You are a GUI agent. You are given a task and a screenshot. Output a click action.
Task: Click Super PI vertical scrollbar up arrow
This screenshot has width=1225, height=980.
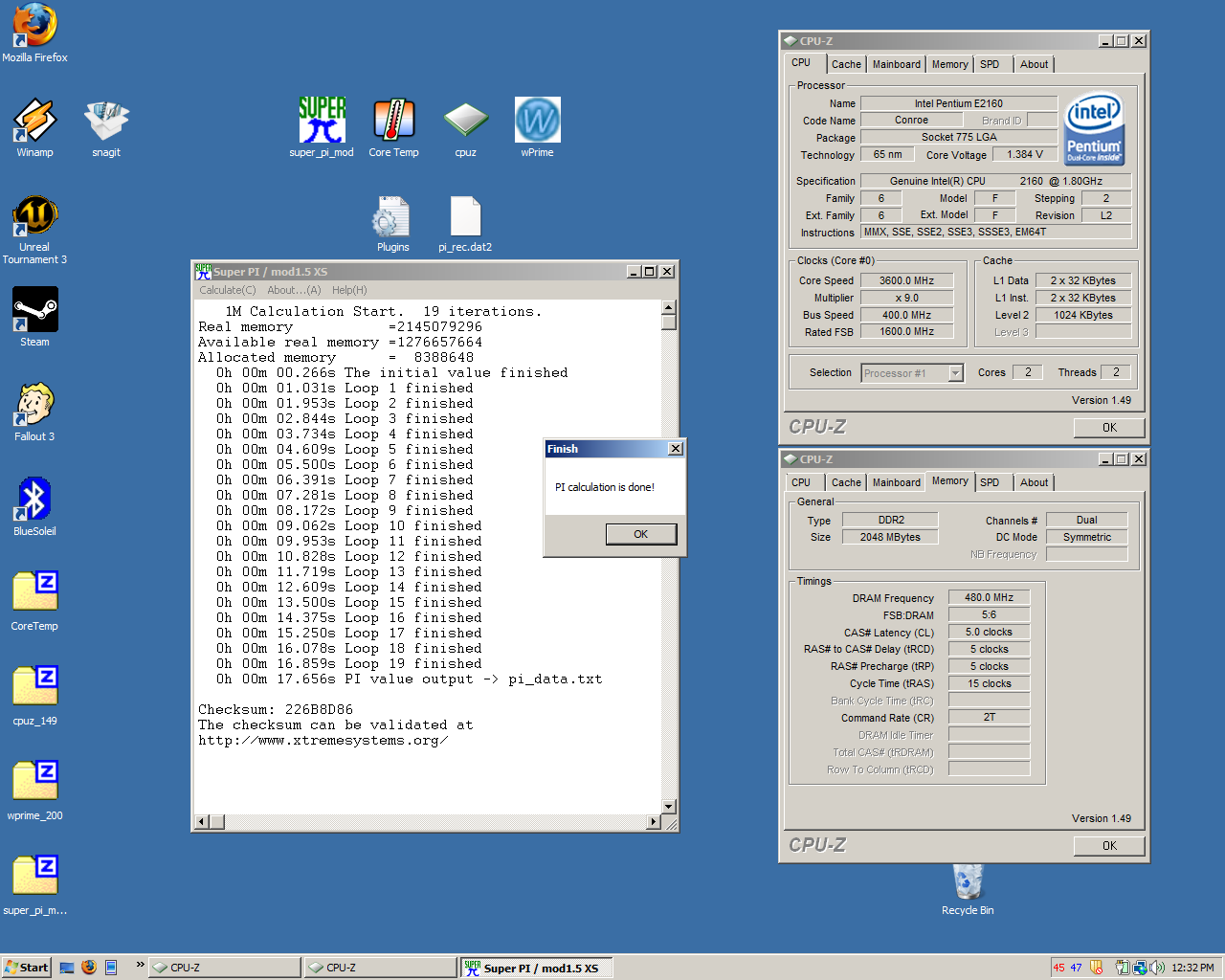669,307
